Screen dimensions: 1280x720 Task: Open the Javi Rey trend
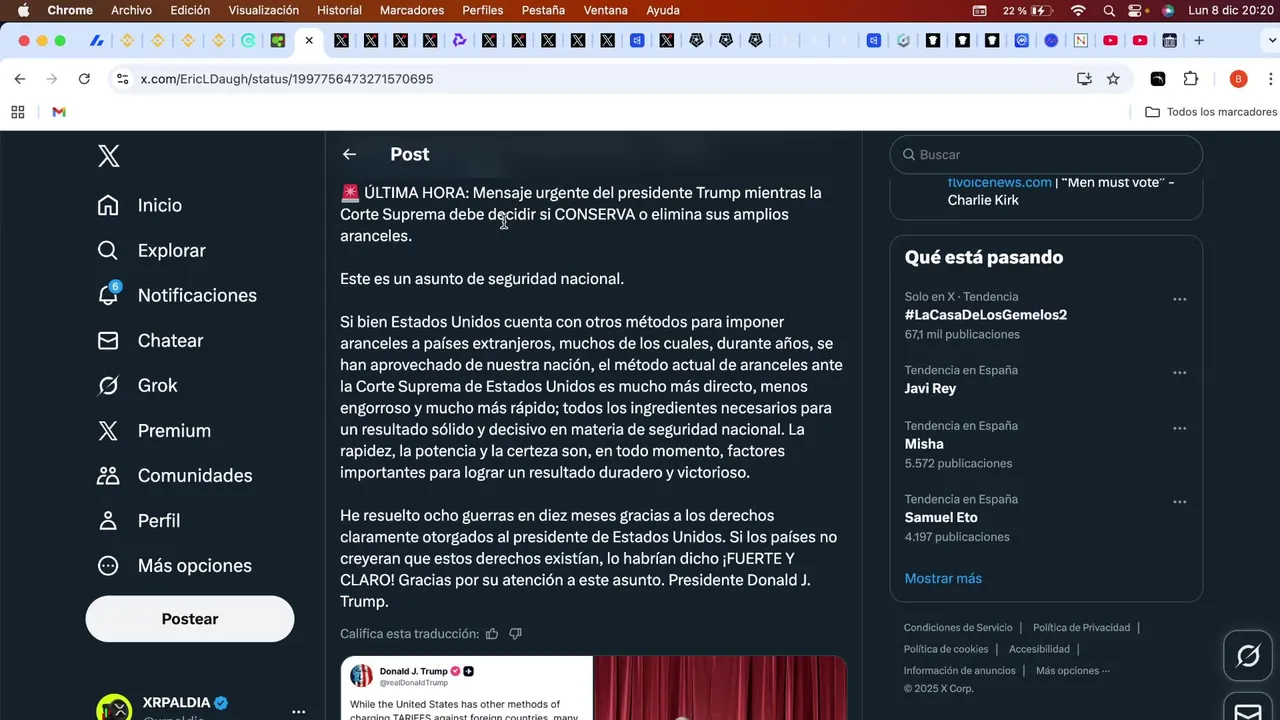click(x=930, y=388)
